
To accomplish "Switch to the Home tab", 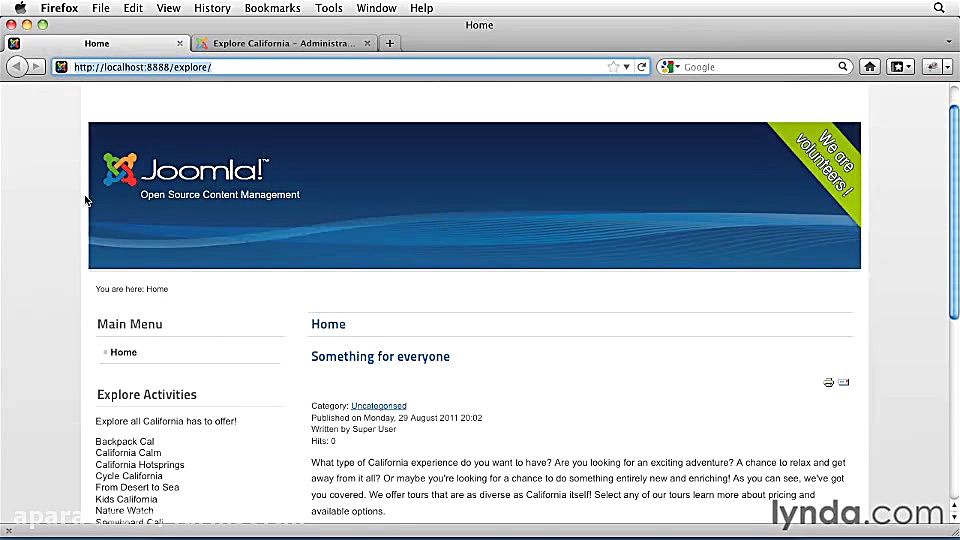I will pyautogui.click(x=97, y=43).
